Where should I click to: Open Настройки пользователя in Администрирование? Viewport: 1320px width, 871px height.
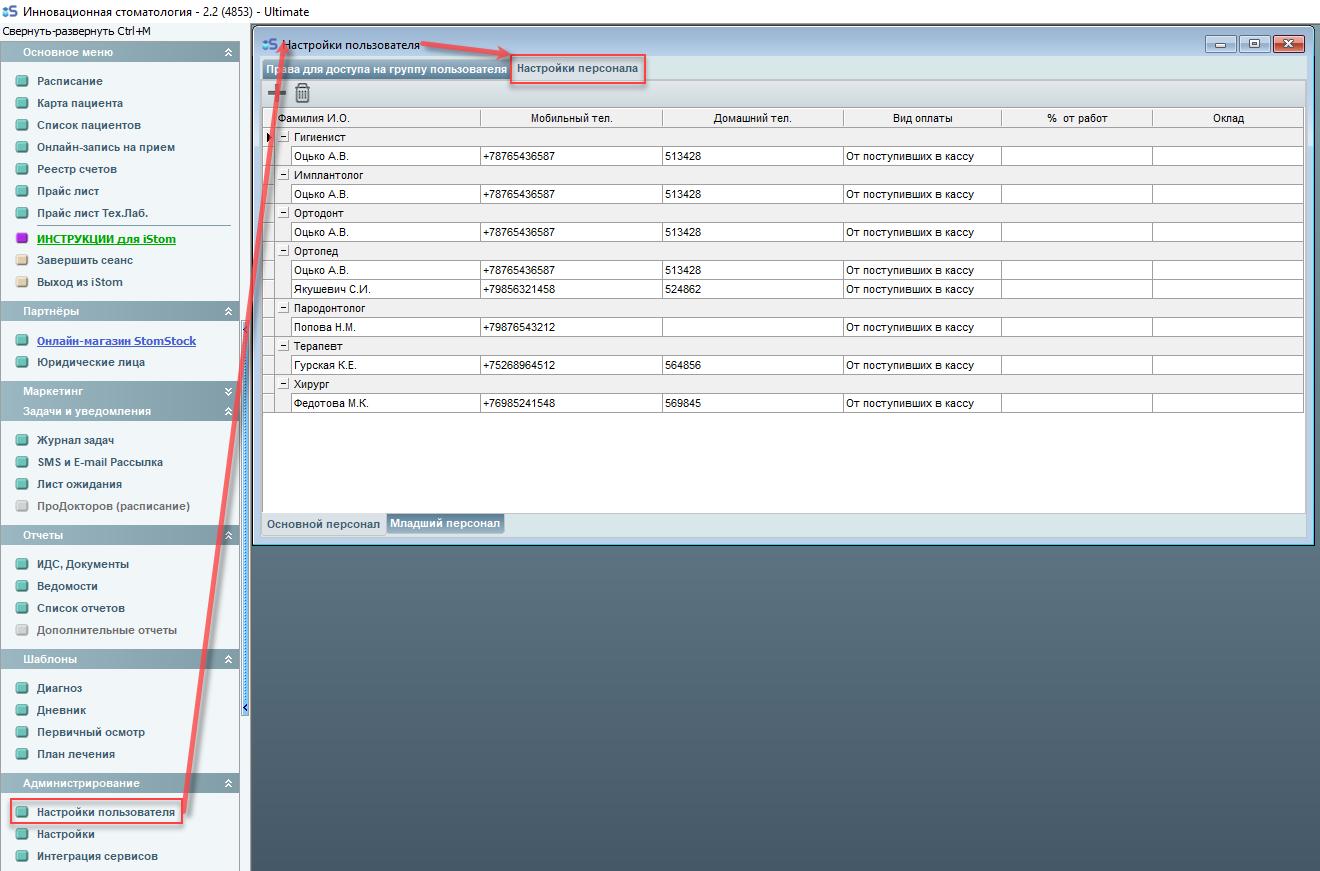tap(105, 812)
